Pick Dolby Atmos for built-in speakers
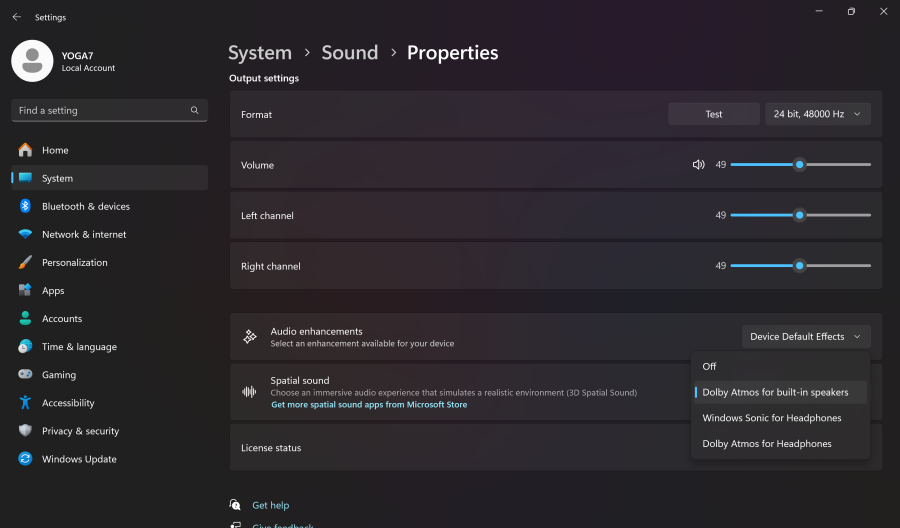This screenshot has height=528, width=900. (x=775, y=392)
